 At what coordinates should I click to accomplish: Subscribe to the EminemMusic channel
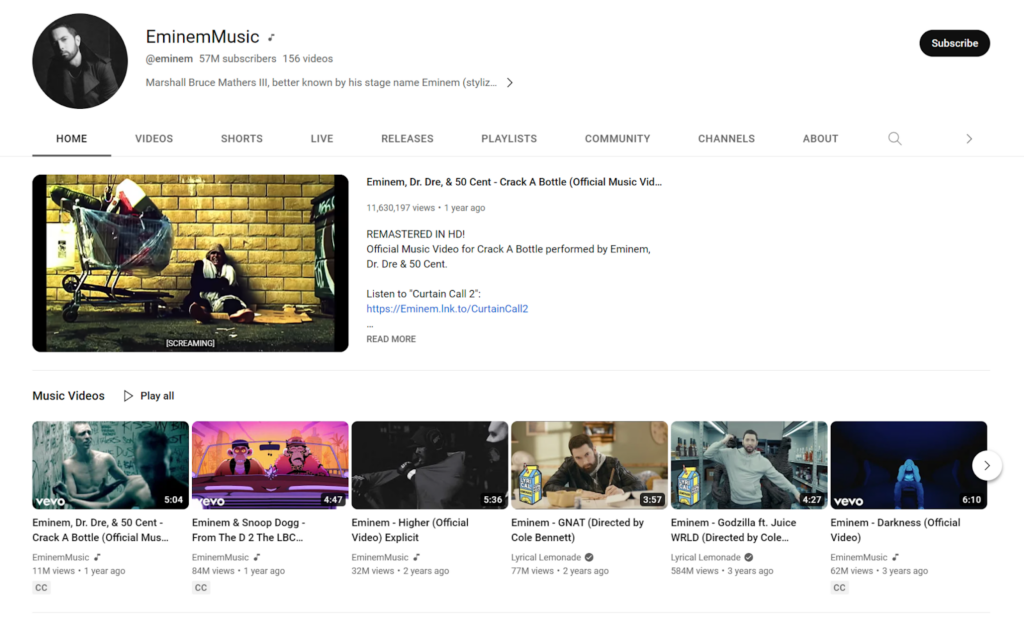tap(954, 43)
